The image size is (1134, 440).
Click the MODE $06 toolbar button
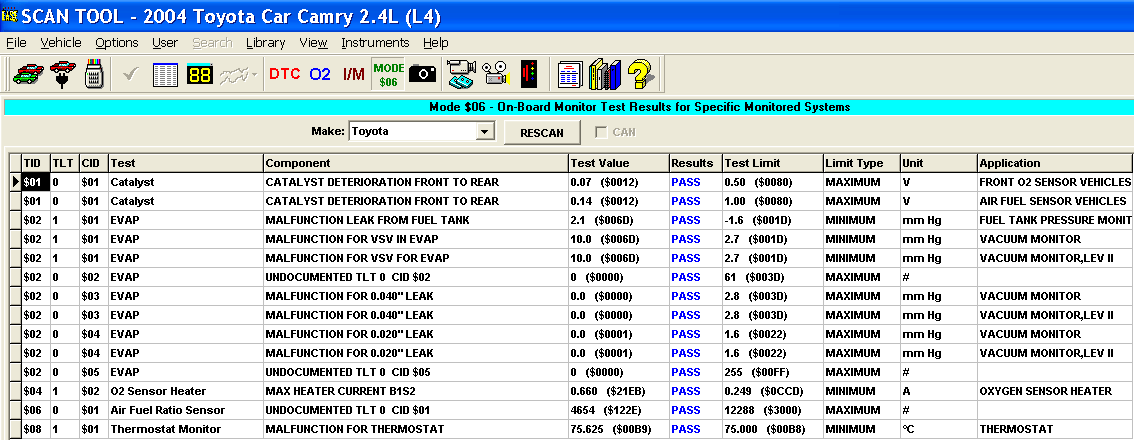[x=388, y=74]
